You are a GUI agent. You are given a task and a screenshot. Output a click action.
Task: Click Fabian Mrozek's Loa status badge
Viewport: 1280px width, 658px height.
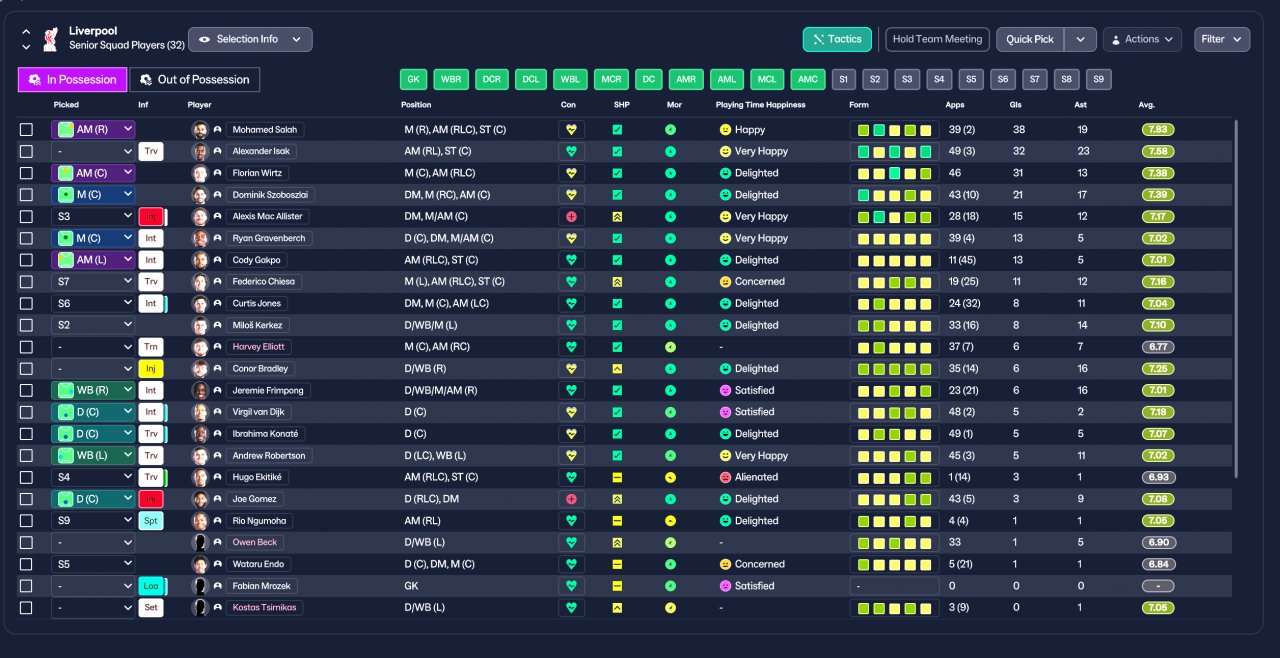click(x=151, y=586)
